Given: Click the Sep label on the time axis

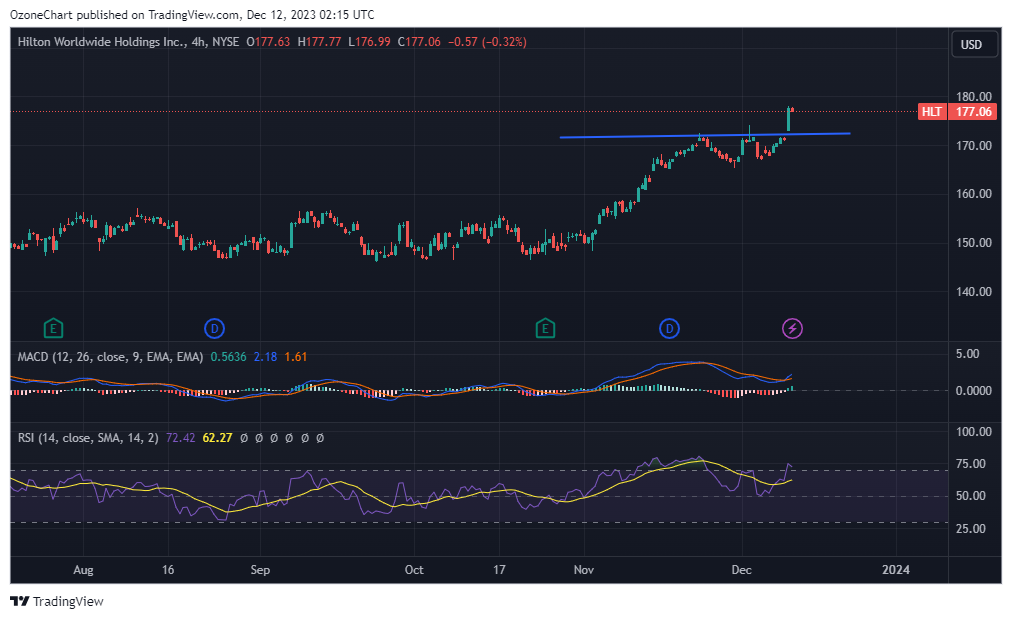Looking at the screenshot, I should 260,570.
